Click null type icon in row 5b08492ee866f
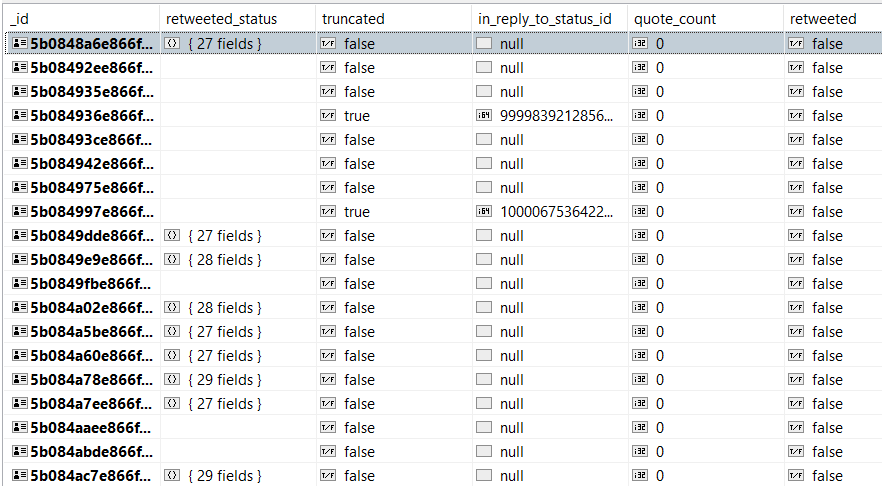The image size is (882, 486). coord(484,68)
